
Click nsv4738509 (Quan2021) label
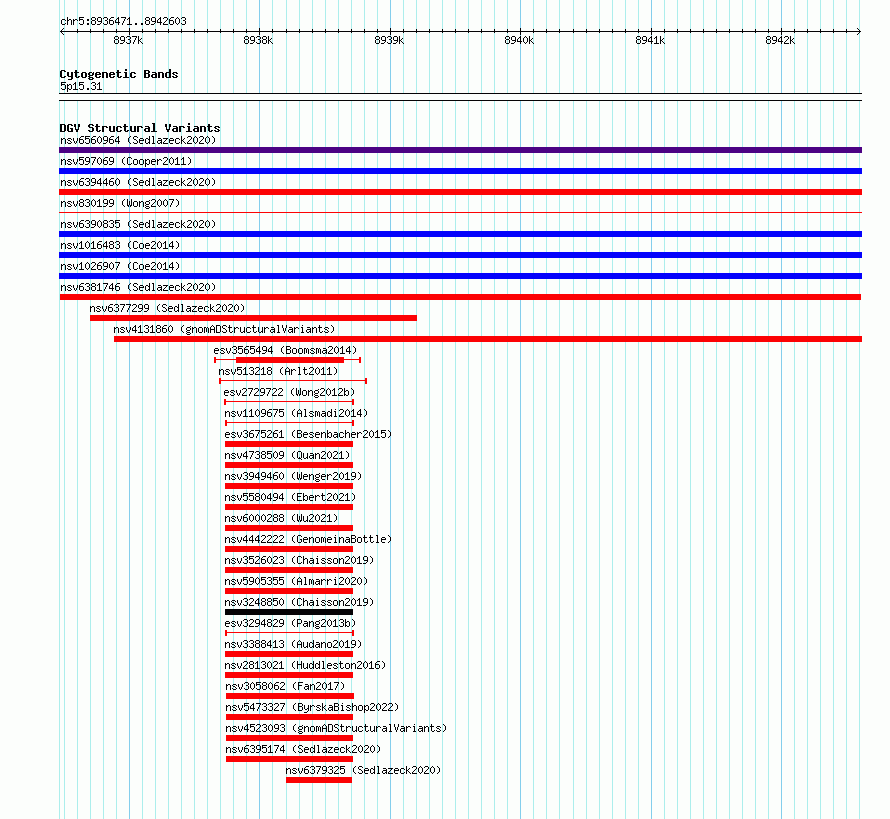(287, 455)
